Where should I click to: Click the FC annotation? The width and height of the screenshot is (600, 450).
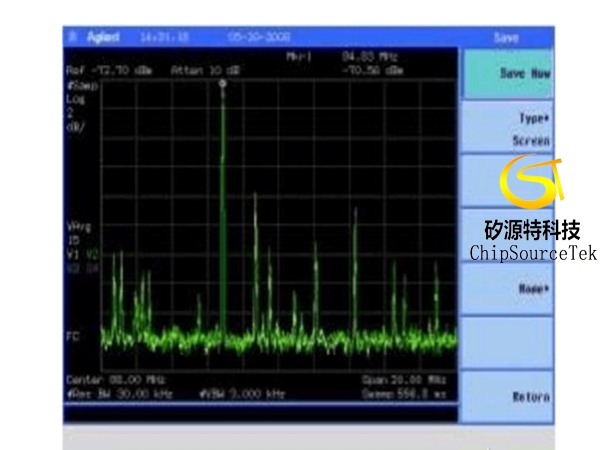point(73,337)
